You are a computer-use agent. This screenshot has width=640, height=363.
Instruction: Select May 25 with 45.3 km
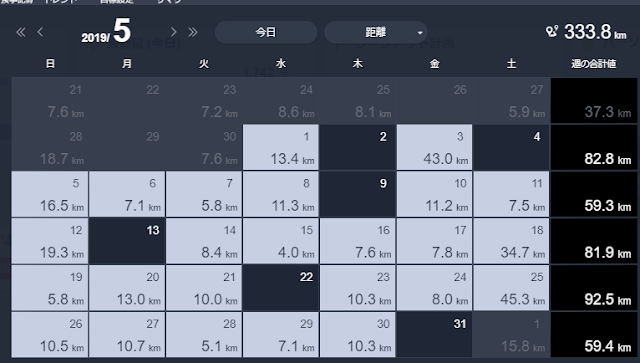click(511, 288)
